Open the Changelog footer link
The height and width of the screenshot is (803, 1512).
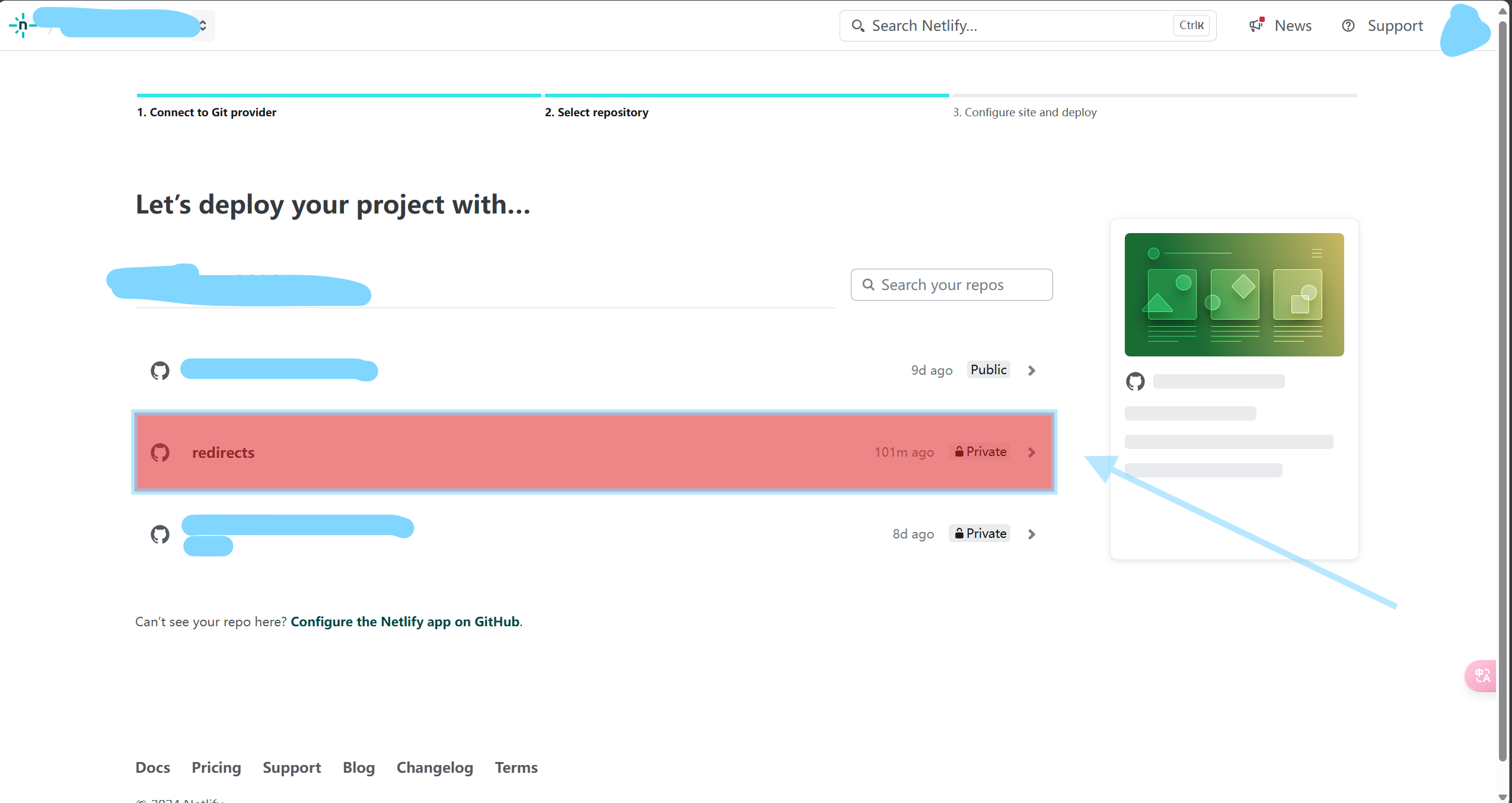click(x=435, y=767)
